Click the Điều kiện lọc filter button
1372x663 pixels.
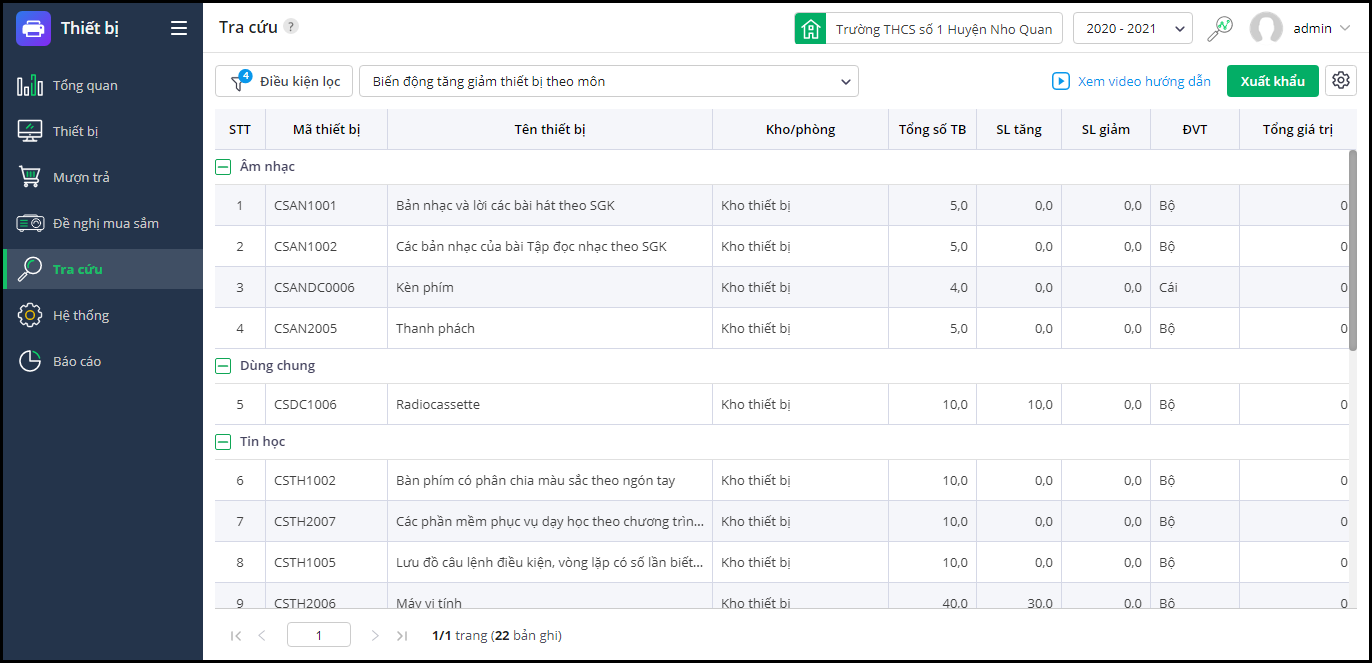pos(284,81)
